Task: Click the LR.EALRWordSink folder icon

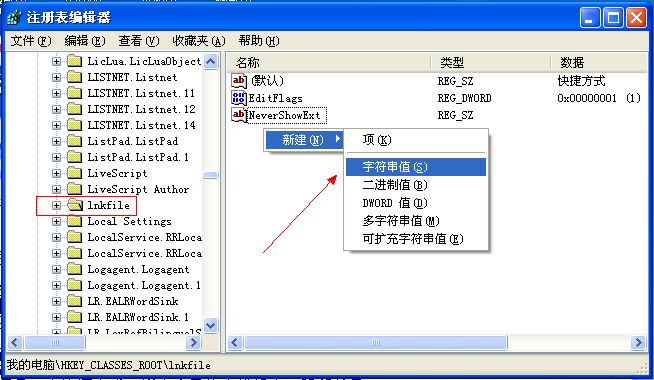Action: pos(74,301)
